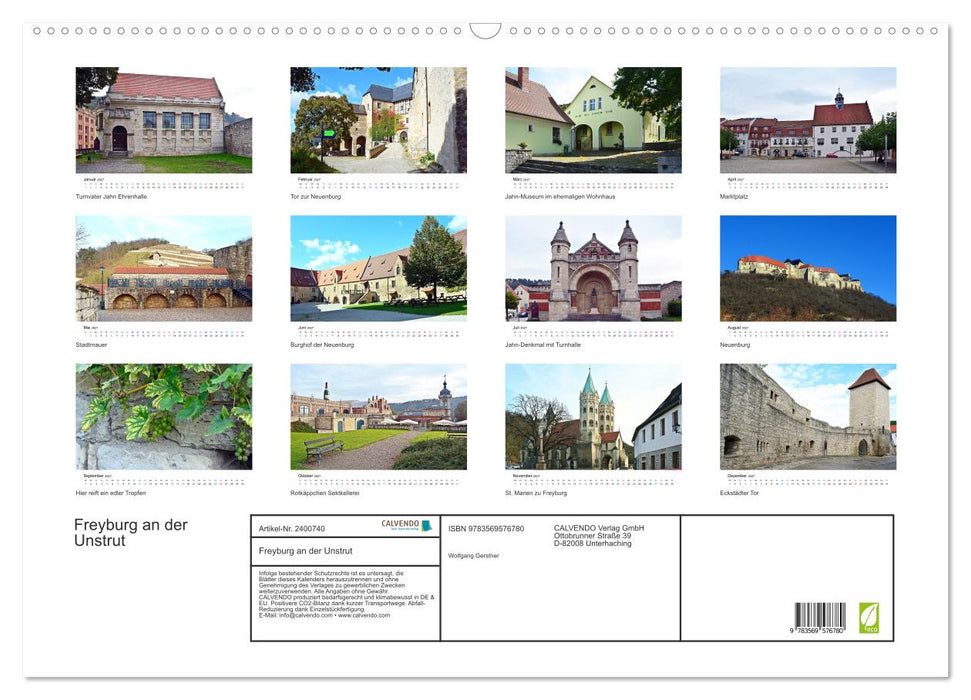This screenshot has width=971, height=700.
Task: Click boxed title 'Freyburg an der Unstrut'
Action: click(305, 551)
